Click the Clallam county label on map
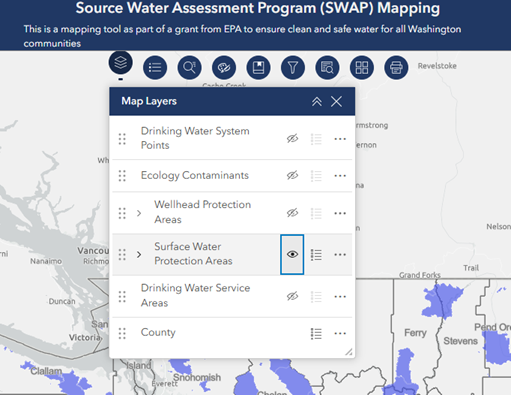 point(46,371)
